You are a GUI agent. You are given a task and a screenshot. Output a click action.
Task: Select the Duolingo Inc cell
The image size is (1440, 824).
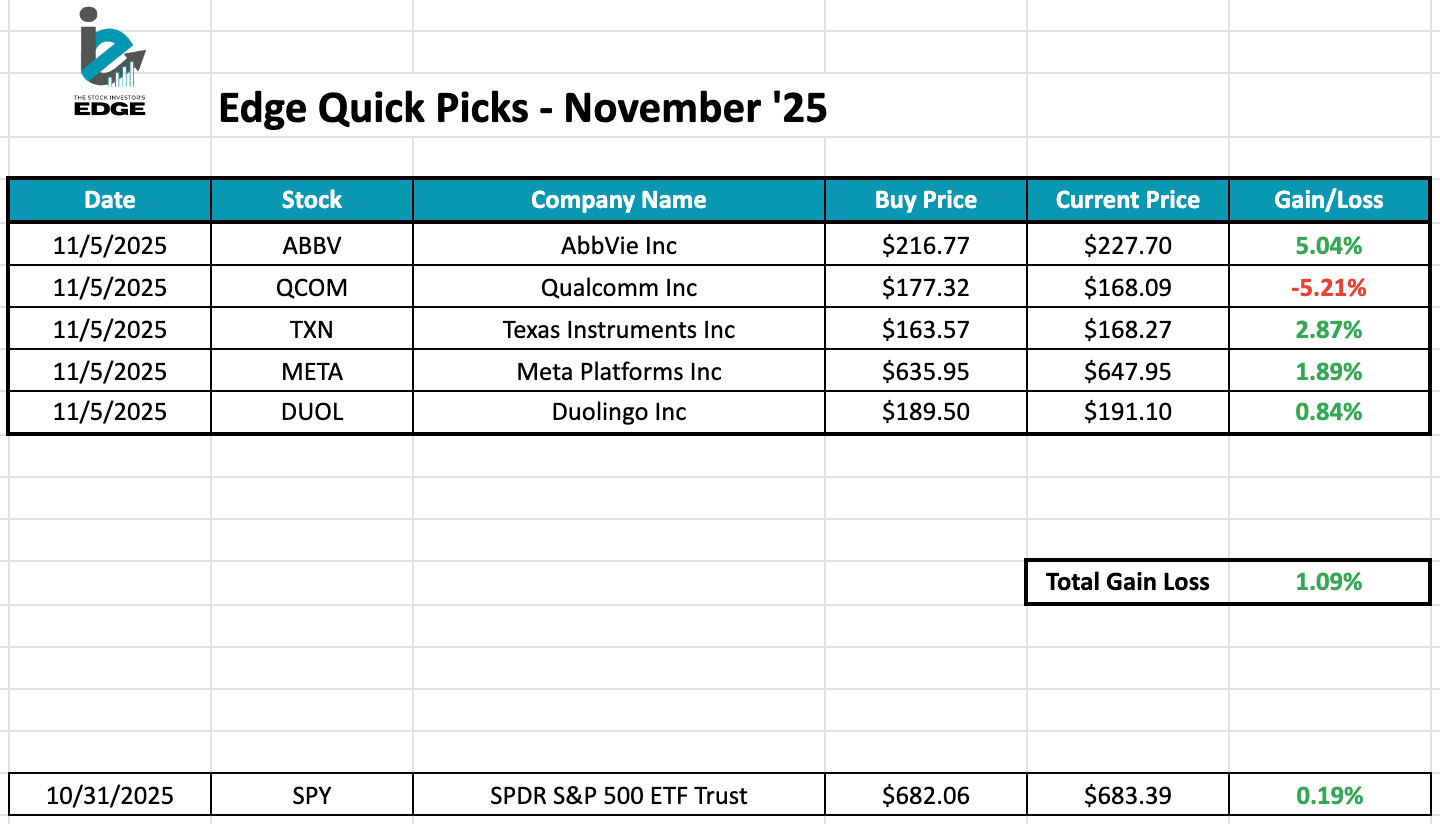[x=618, y=412]
